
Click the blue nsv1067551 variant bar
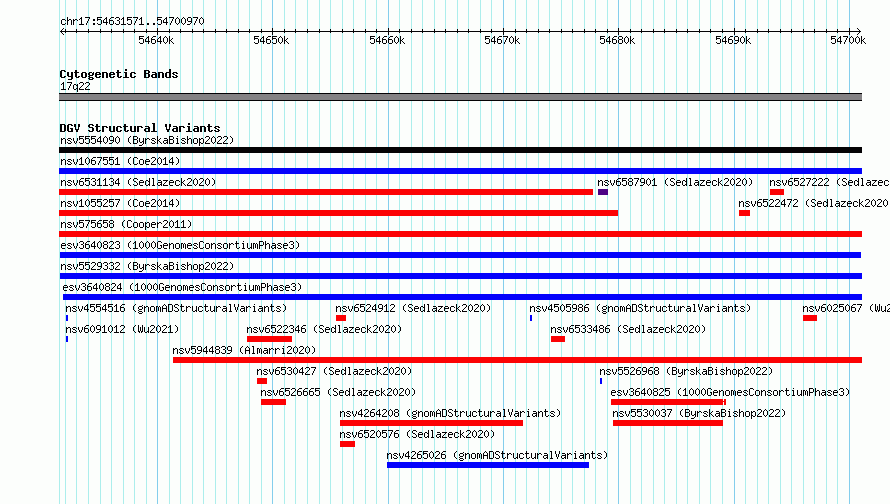coord(460,171)
